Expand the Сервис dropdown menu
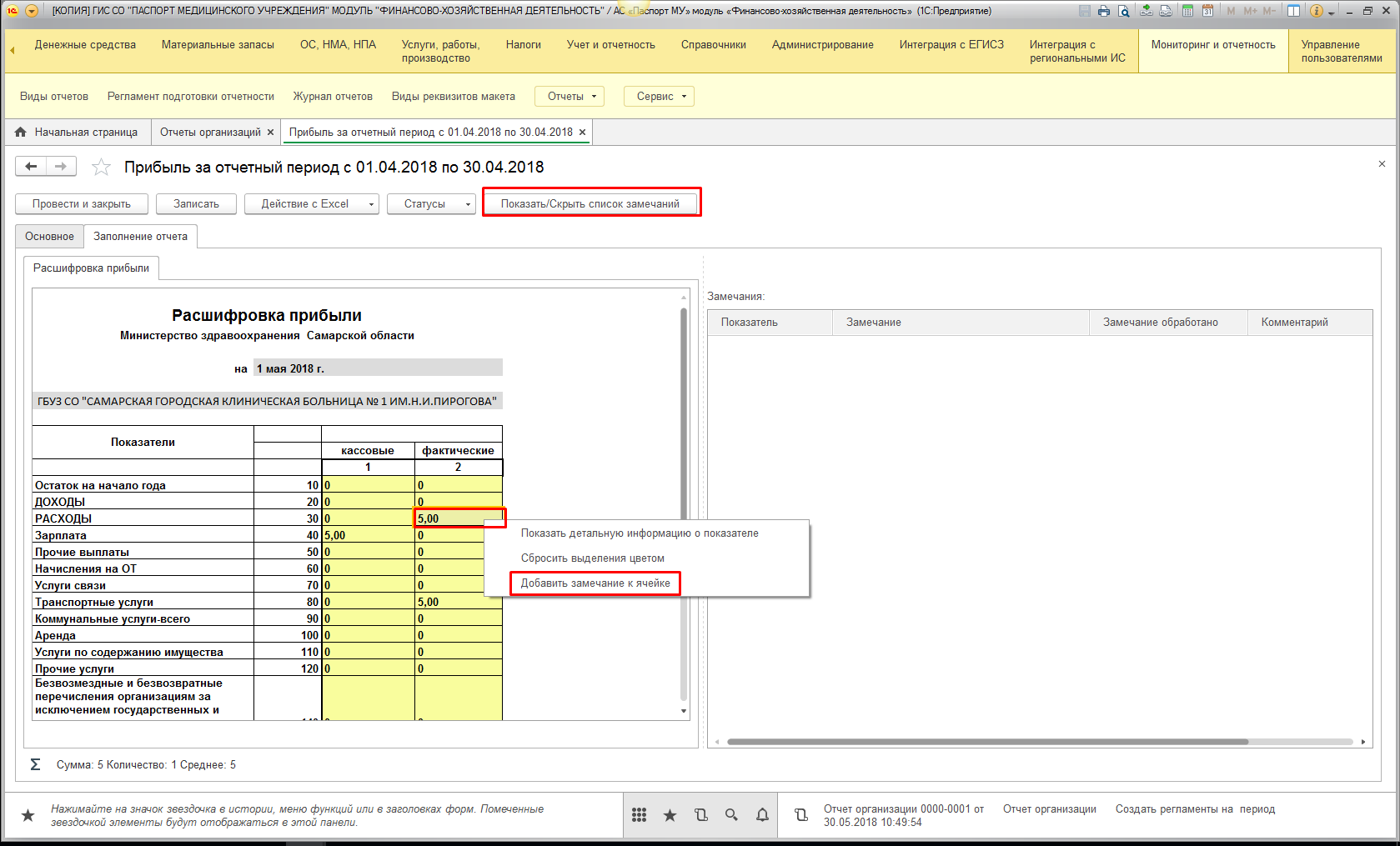This screenshot has height=846, width=1400. click(x=659, y=97)
